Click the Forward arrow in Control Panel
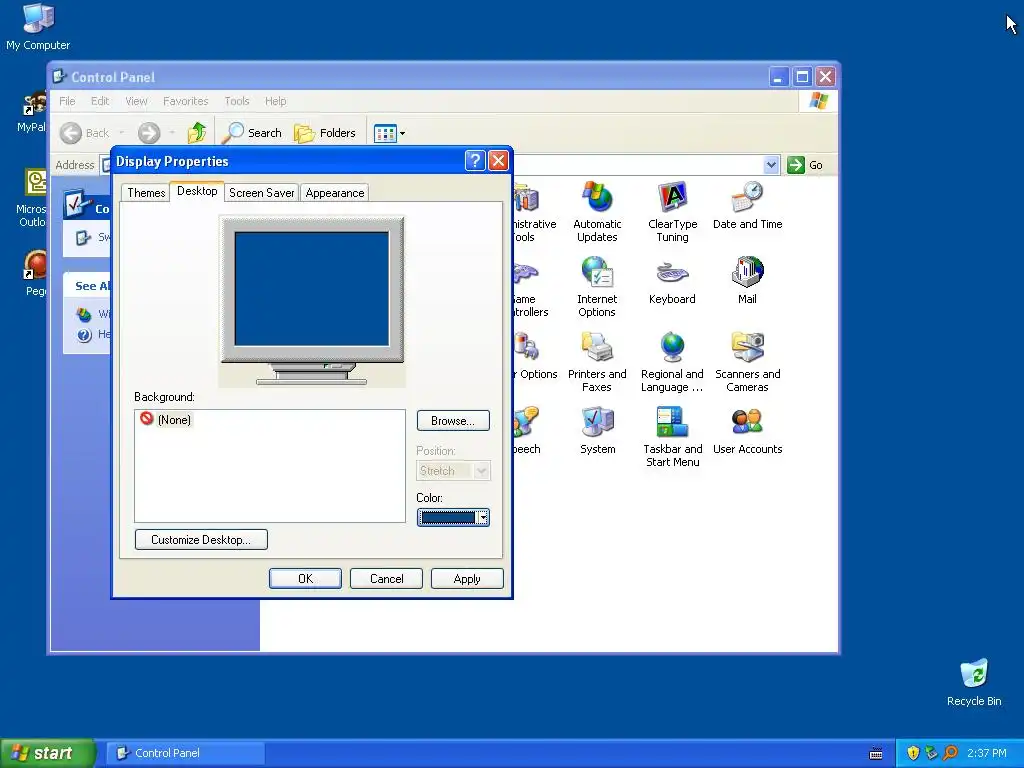The image size is (1024, 768). 149,133
